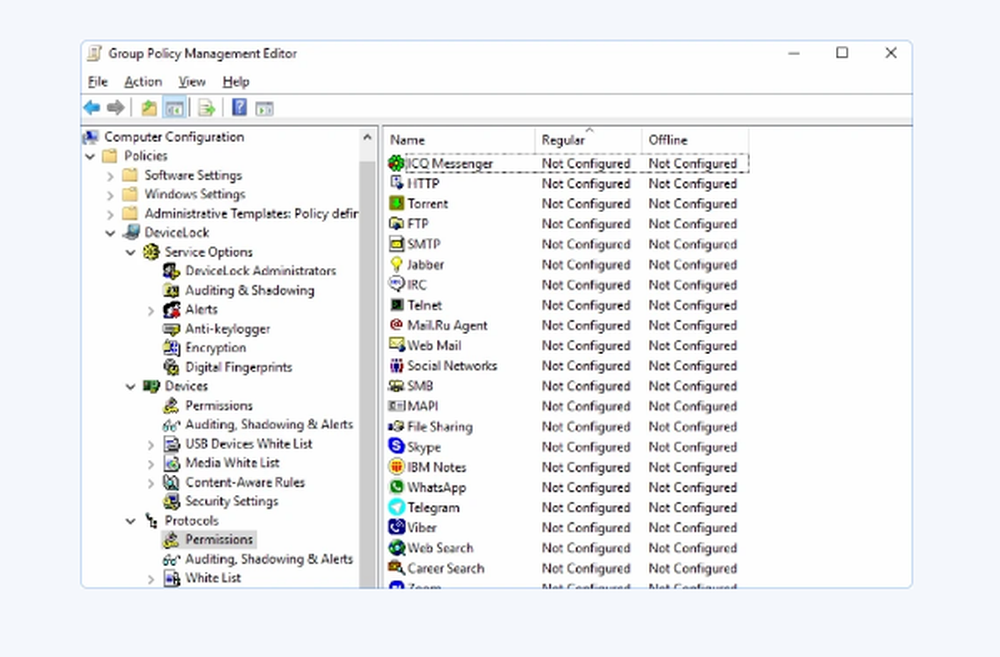Open the Help toolbar icon
The height and width of the screenshot is (657, 1000).
tap(239, 107)
